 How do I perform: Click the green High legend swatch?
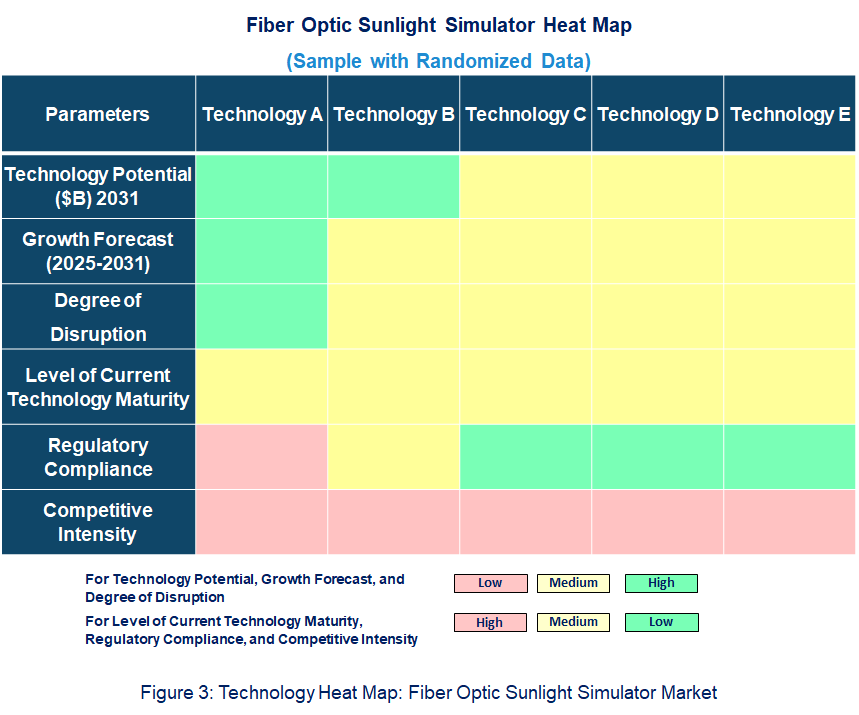coord(661,583)
